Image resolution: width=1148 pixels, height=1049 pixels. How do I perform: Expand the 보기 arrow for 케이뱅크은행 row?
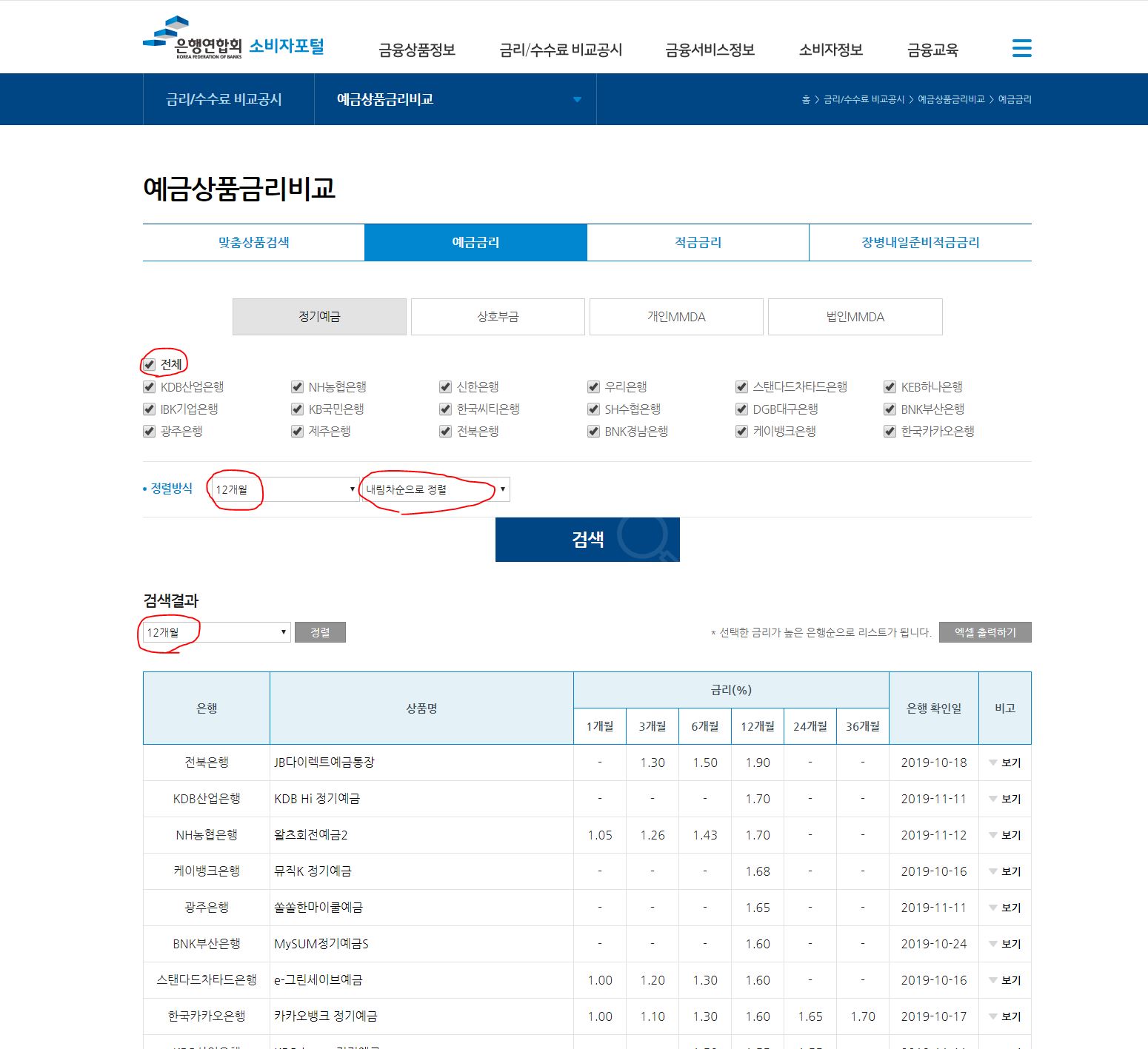tap(1004, 871)
